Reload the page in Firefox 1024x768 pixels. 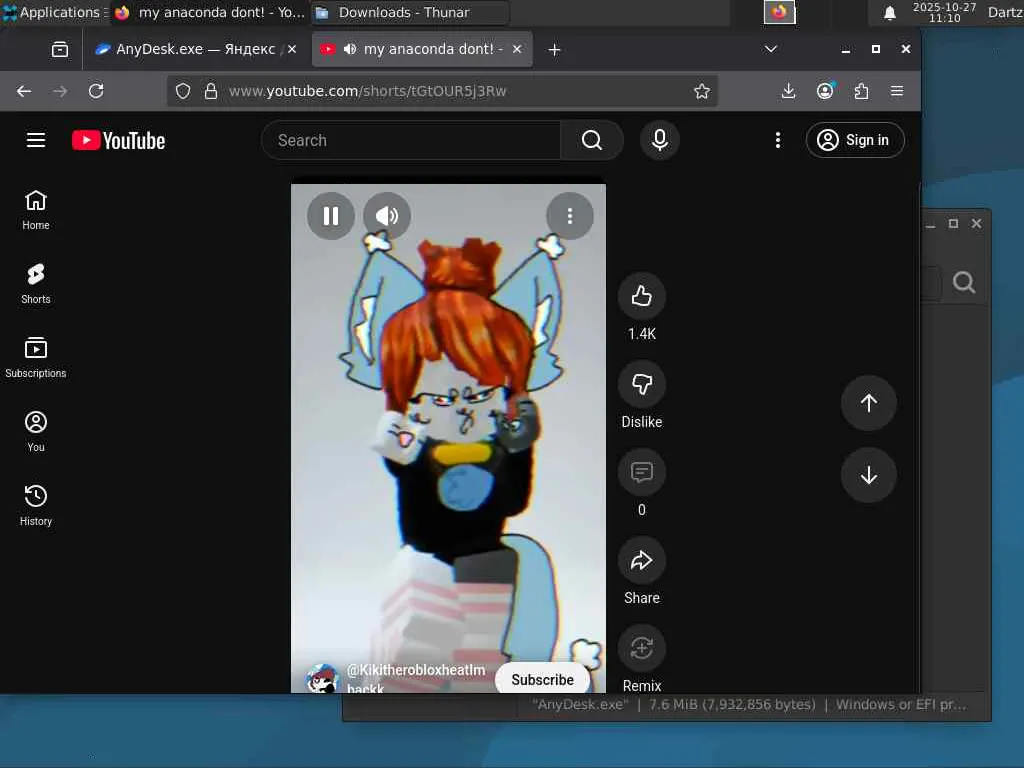[96, 91]
